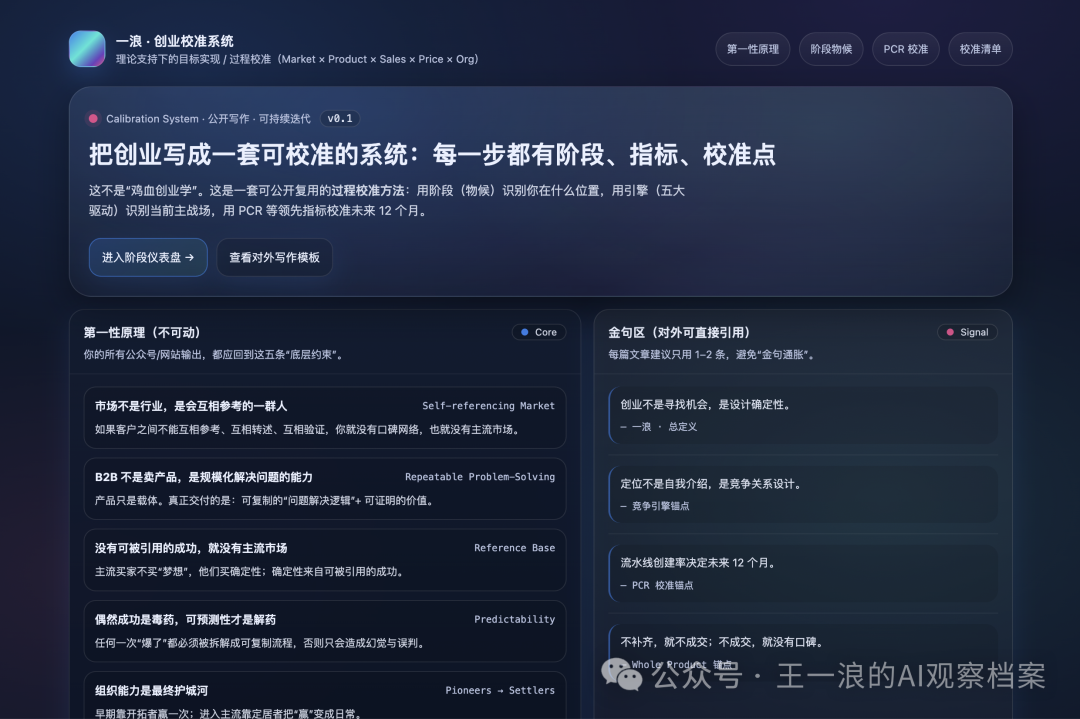1080x719 pixels.
Task: Click the v0.1 version badge
Action: pyautogui.click(x=340, y=118)
